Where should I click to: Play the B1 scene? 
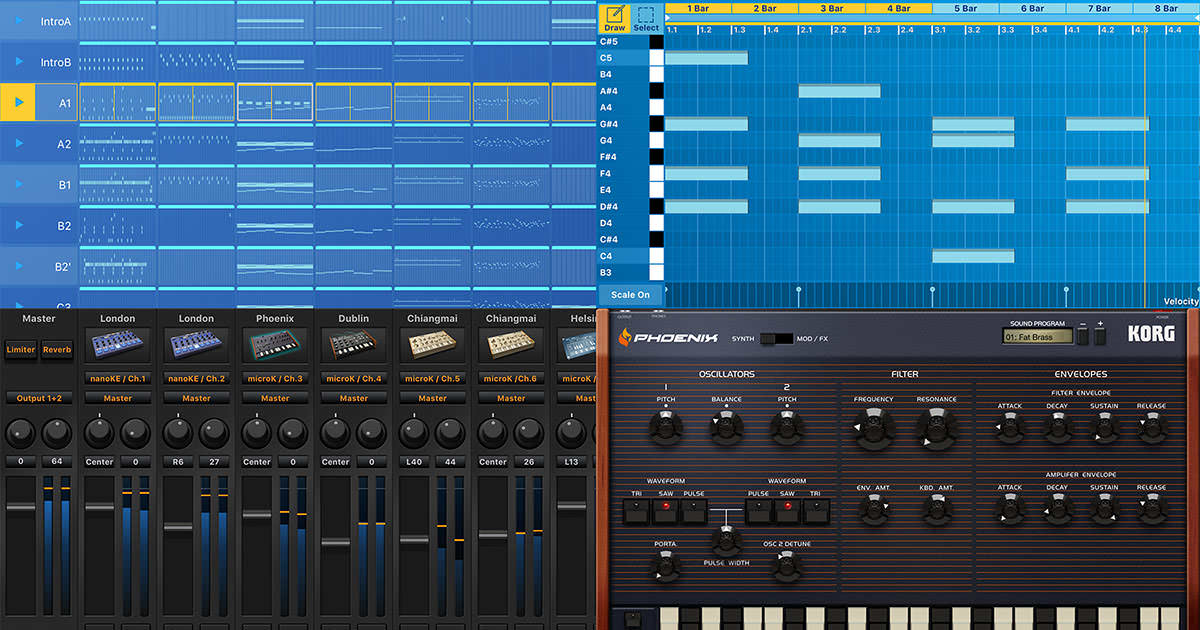point(18,185)
